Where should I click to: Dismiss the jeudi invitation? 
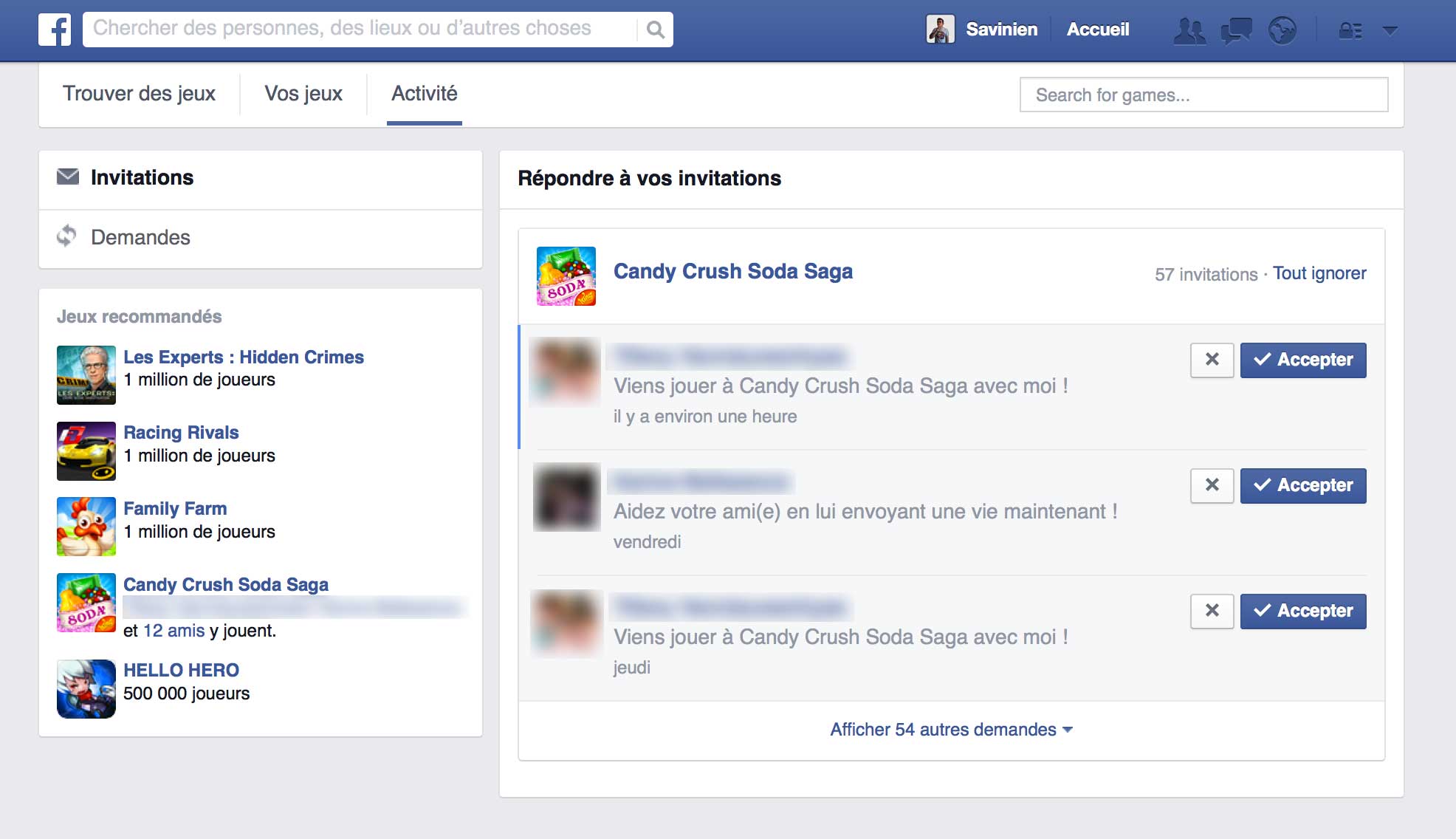(x=1212, y=611)
